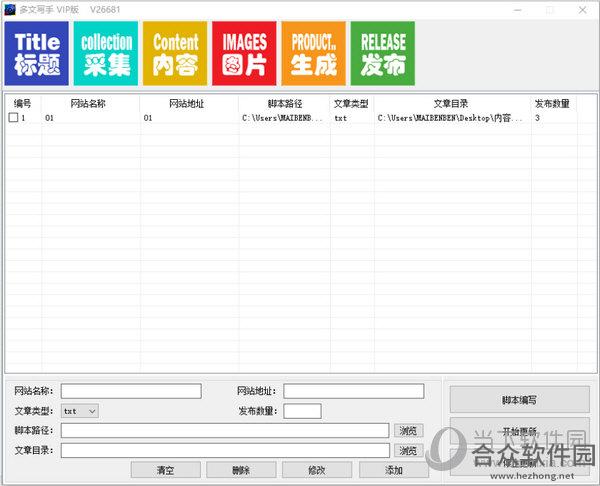This screenshot has height=486, width=600.
Task: Check the checkbox for row 1
Action: point(13,117)
